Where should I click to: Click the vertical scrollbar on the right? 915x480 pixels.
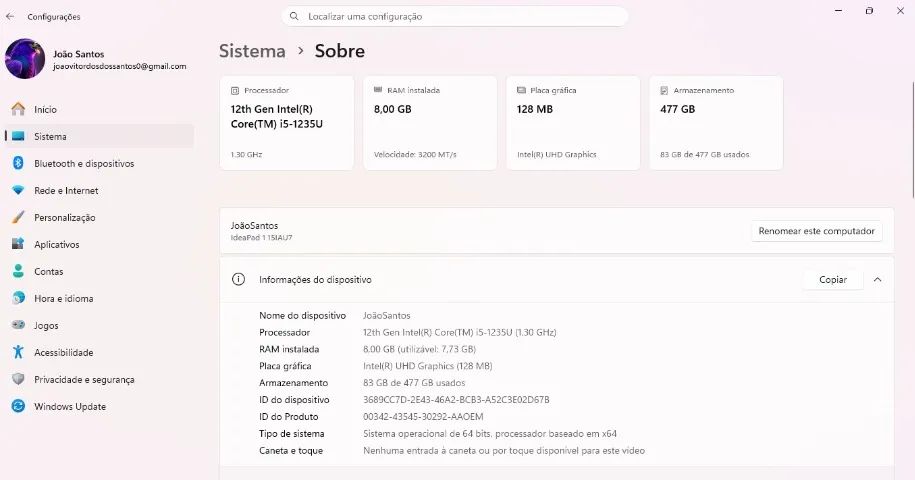[x=913, y=140]
